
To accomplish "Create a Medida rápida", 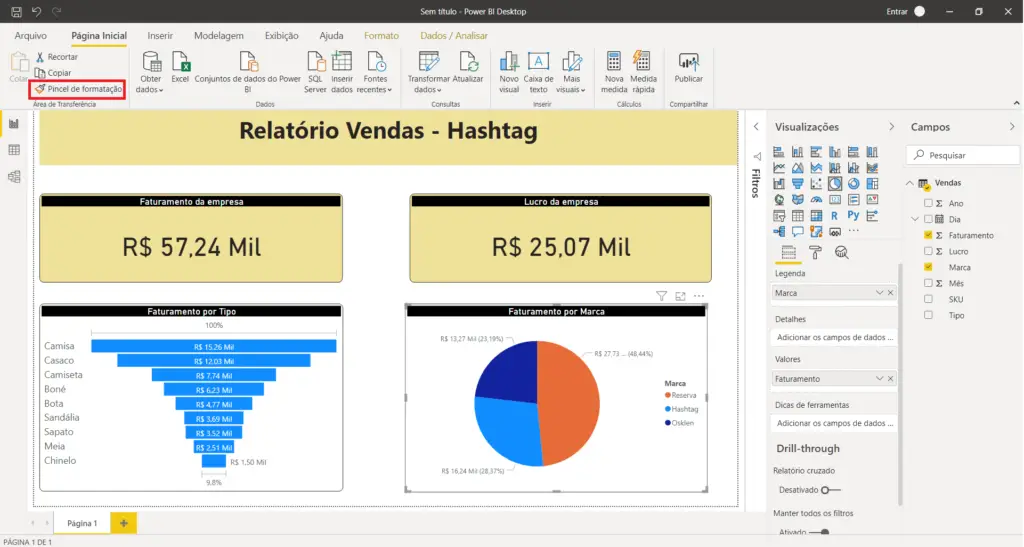I will point(643,72).
